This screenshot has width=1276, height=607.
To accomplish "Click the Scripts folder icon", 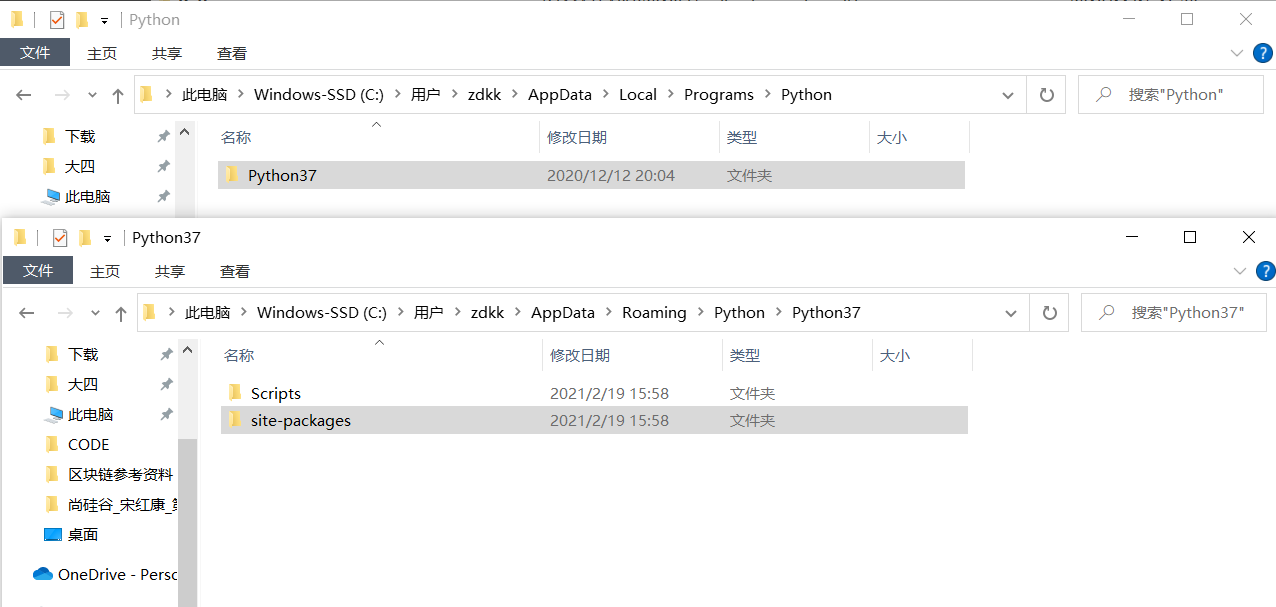I will (x=235, y=393).
